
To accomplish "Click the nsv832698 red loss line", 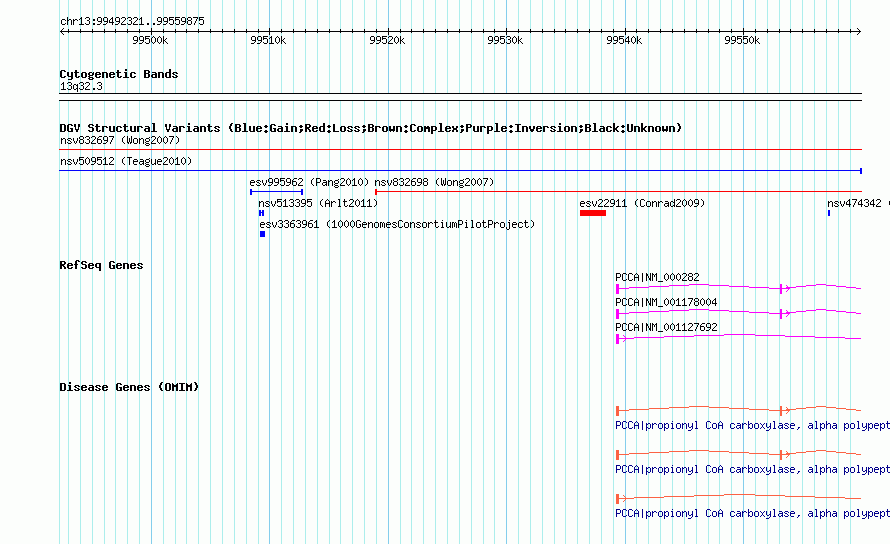I will [618, 192].
